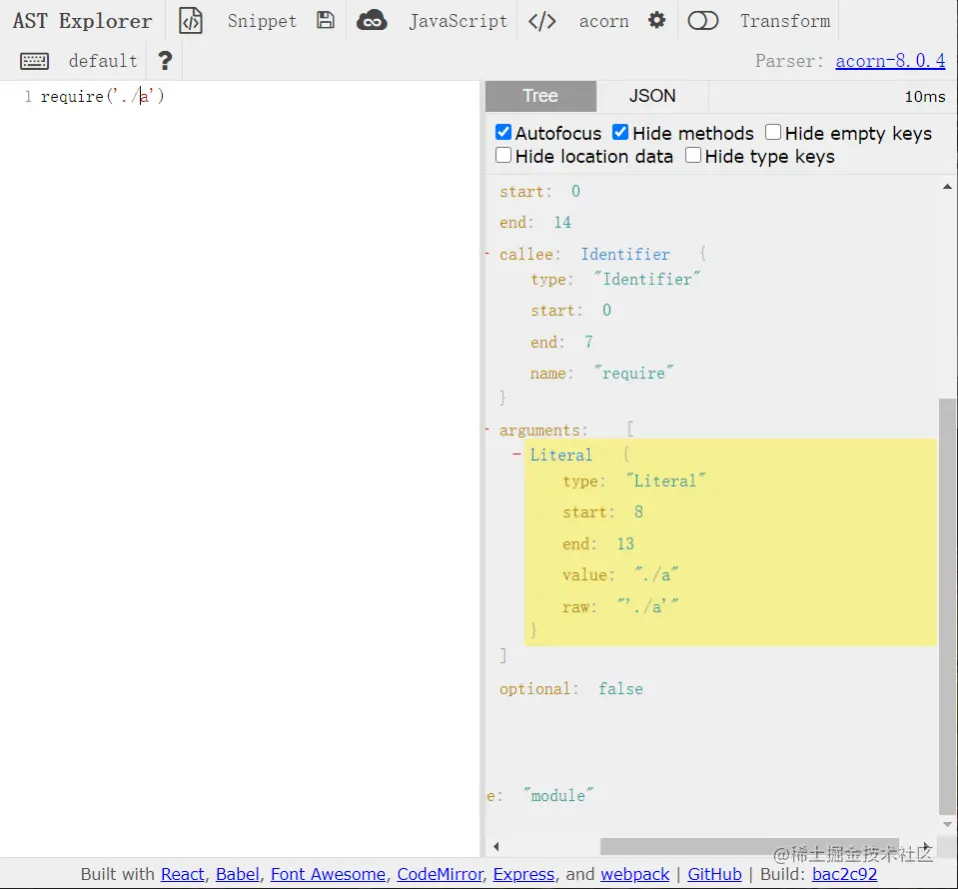Open the GitHub footer link
This screenshot has width=958, height=889.
714,874
